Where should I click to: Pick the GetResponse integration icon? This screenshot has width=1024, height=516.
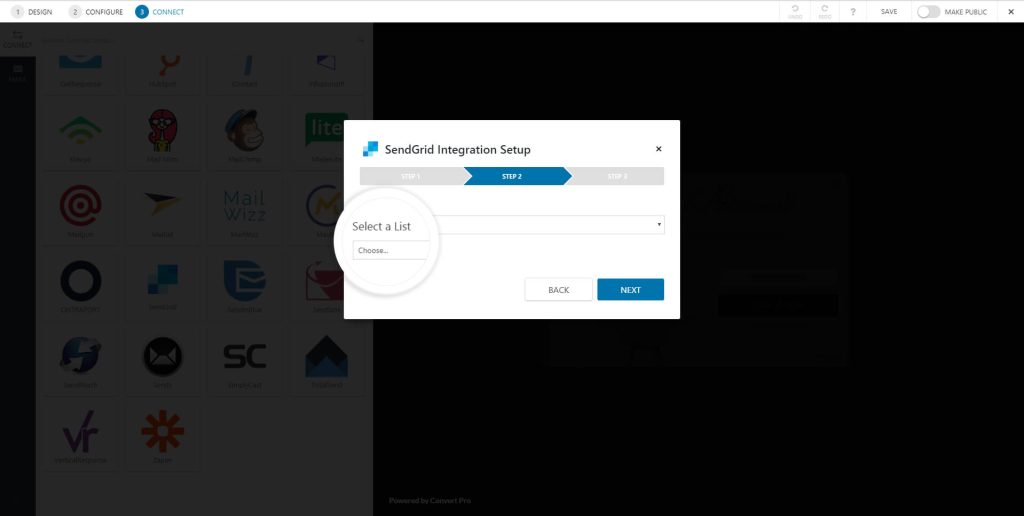[x=80, y=62]
